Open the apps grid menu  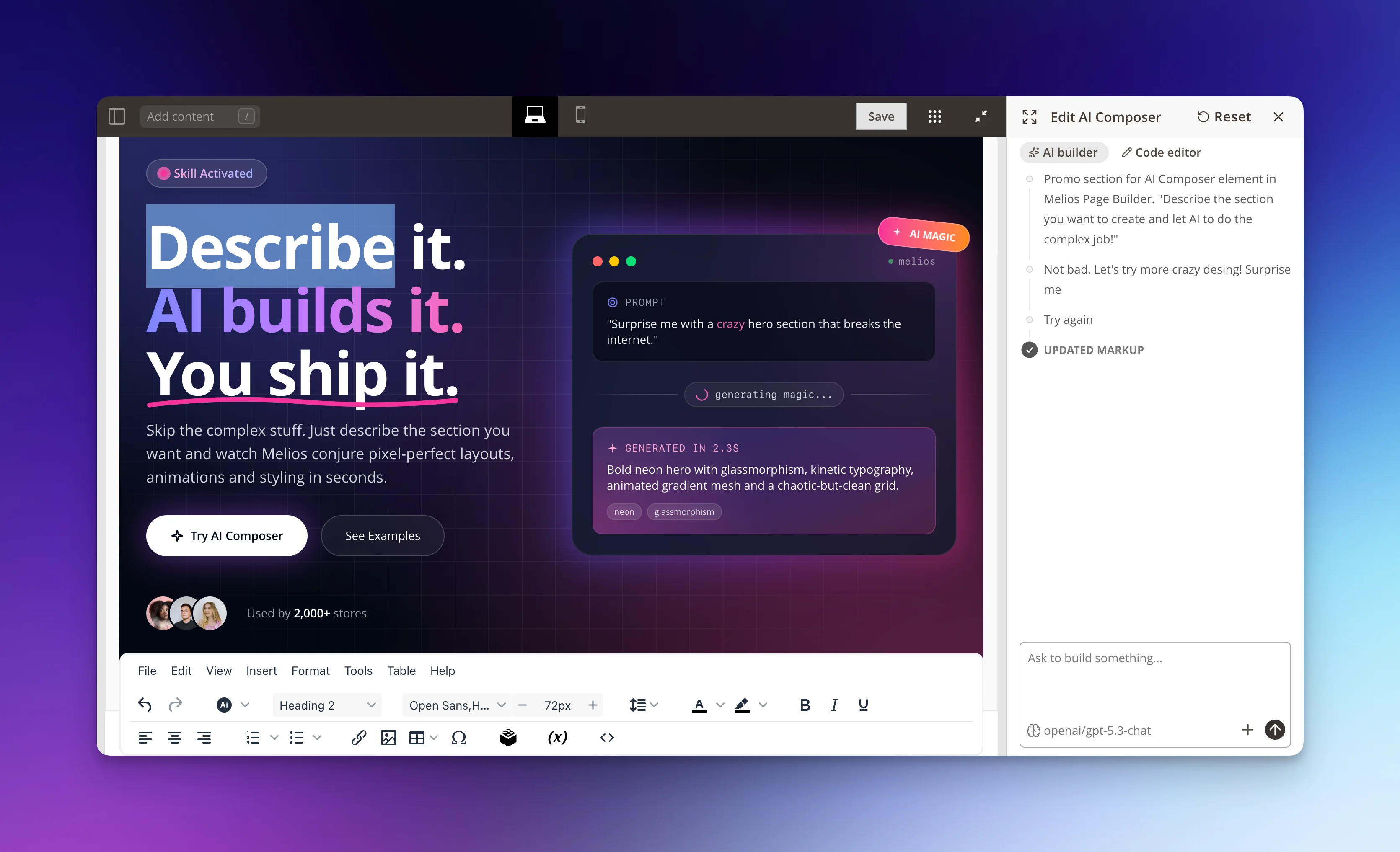coord(934,116)
